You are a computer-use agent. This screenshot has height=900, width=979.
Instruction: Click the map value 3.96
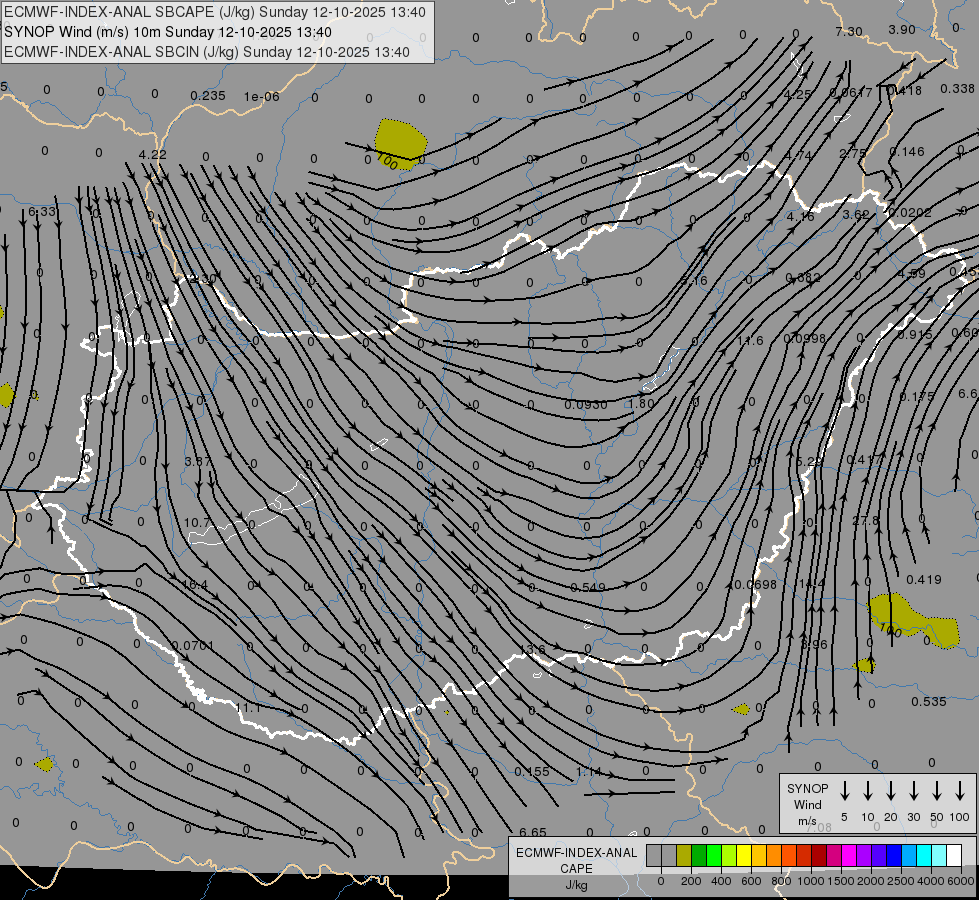(814, 644)
